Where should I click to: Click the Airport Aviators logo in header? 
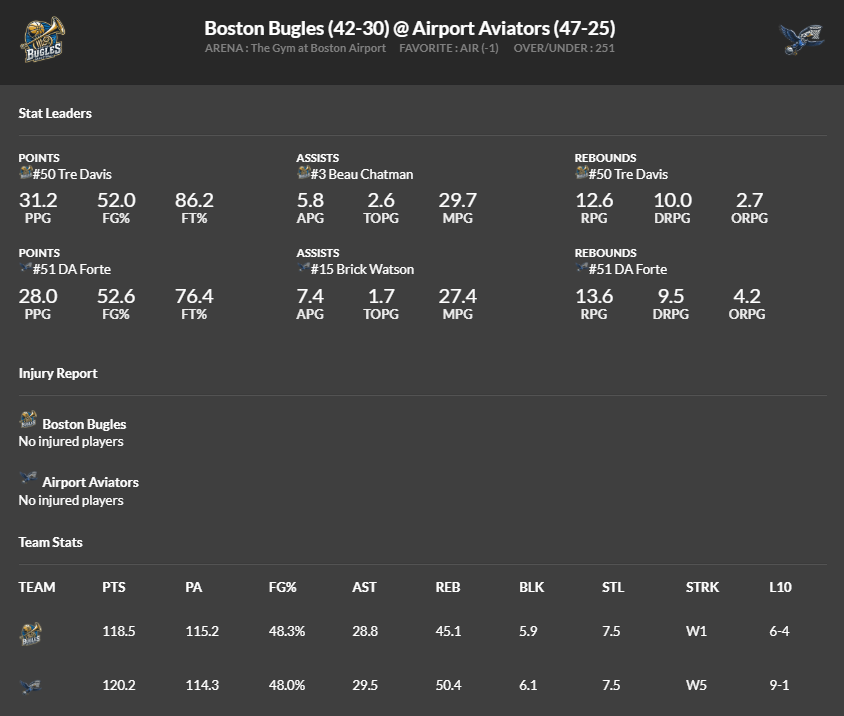pos(801,40)
